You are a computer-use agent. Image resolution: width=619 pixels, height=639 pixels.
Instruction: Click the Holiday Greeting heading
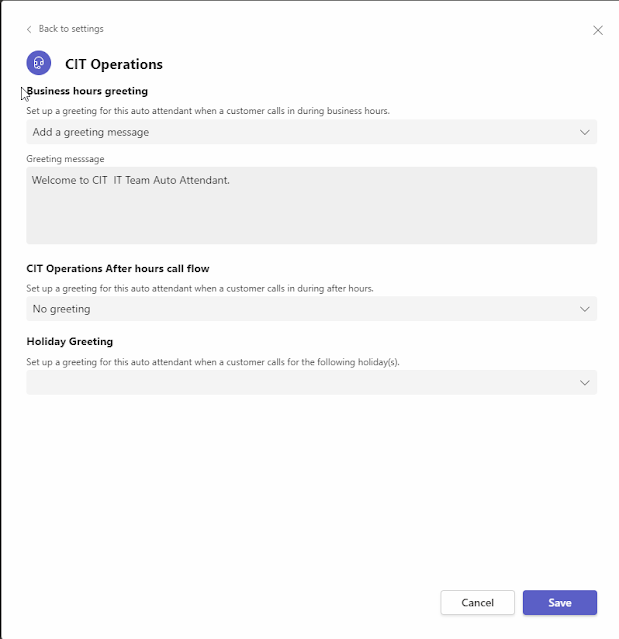click(x=70, y=341)
